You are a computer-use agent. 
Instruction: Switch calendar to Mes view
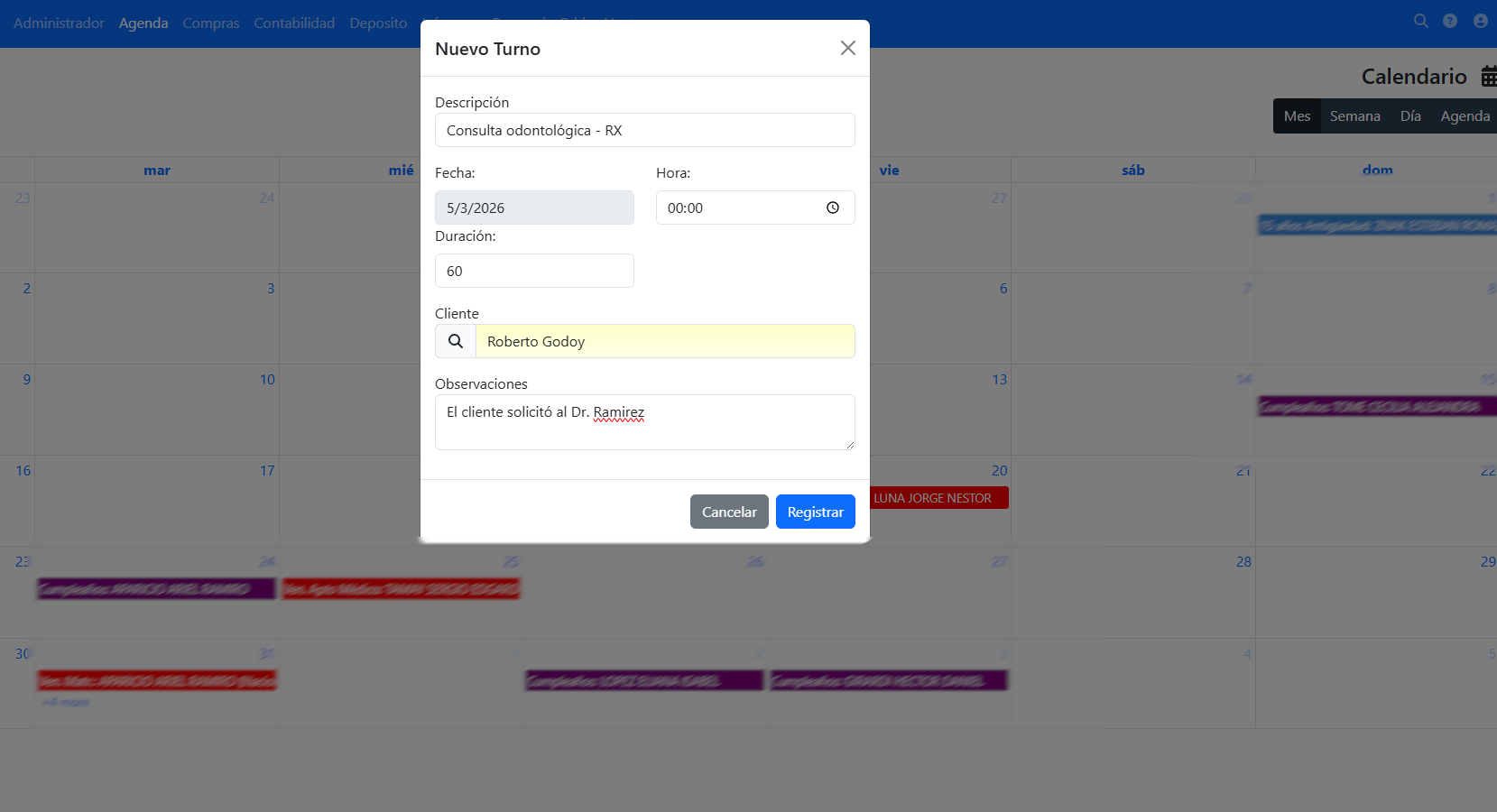(x=1297, y=116)
